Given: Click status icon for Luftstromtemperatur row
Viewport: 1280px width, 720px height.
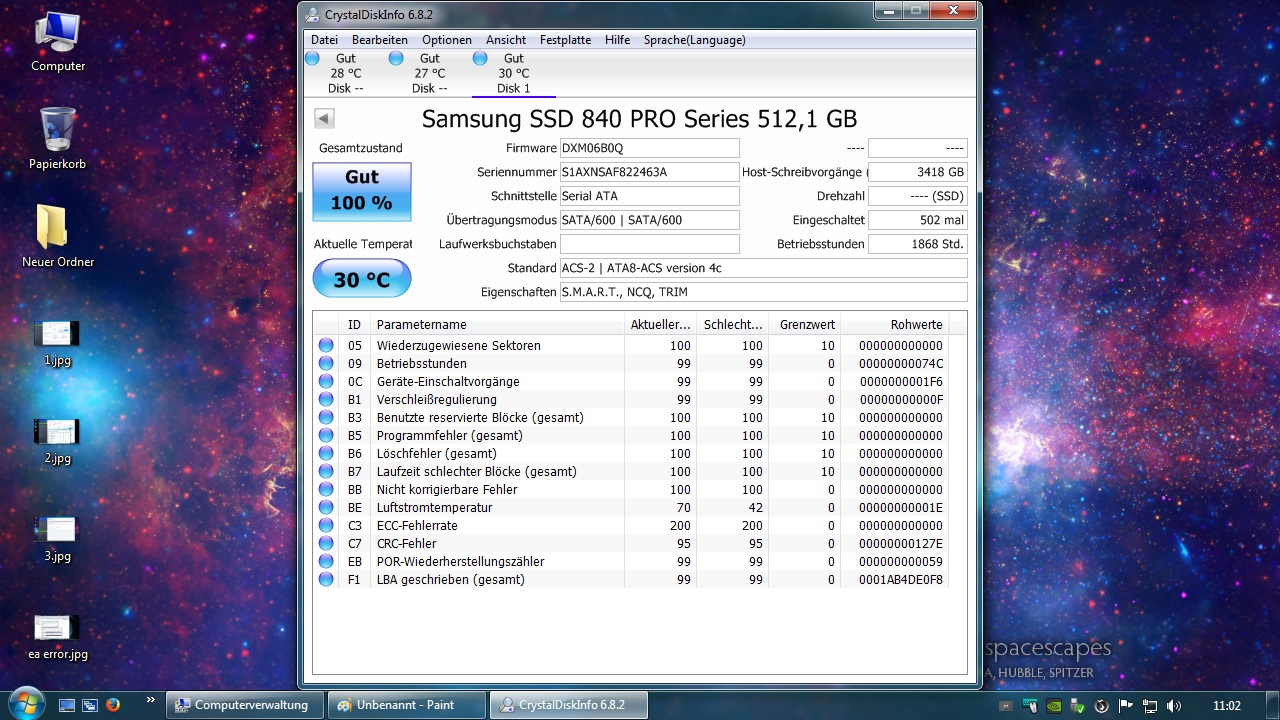Looking at the screenshot, I should [326, 507].
